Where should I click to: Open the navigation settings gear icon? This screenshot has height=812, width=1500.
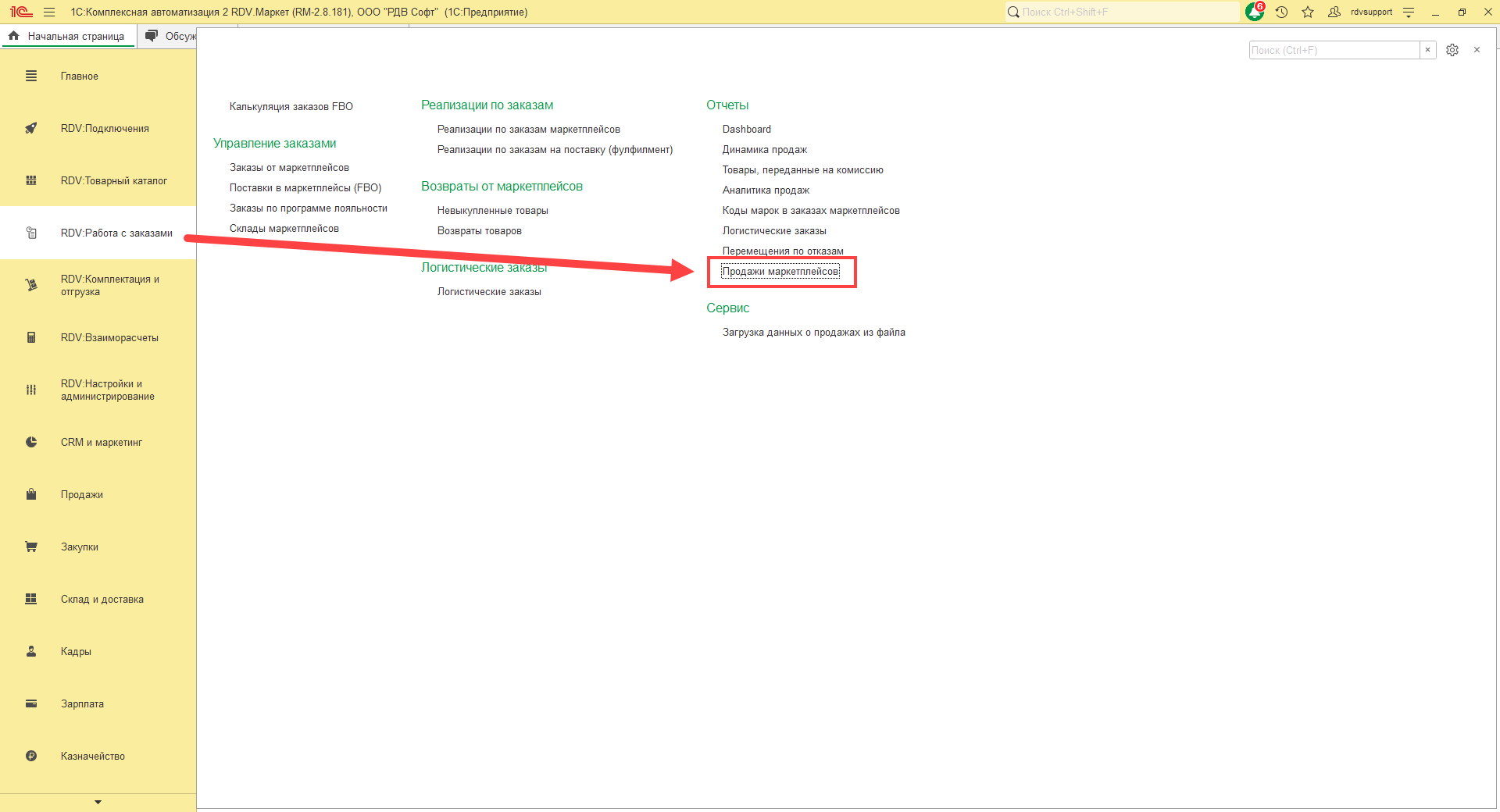tap(1452, 50)
